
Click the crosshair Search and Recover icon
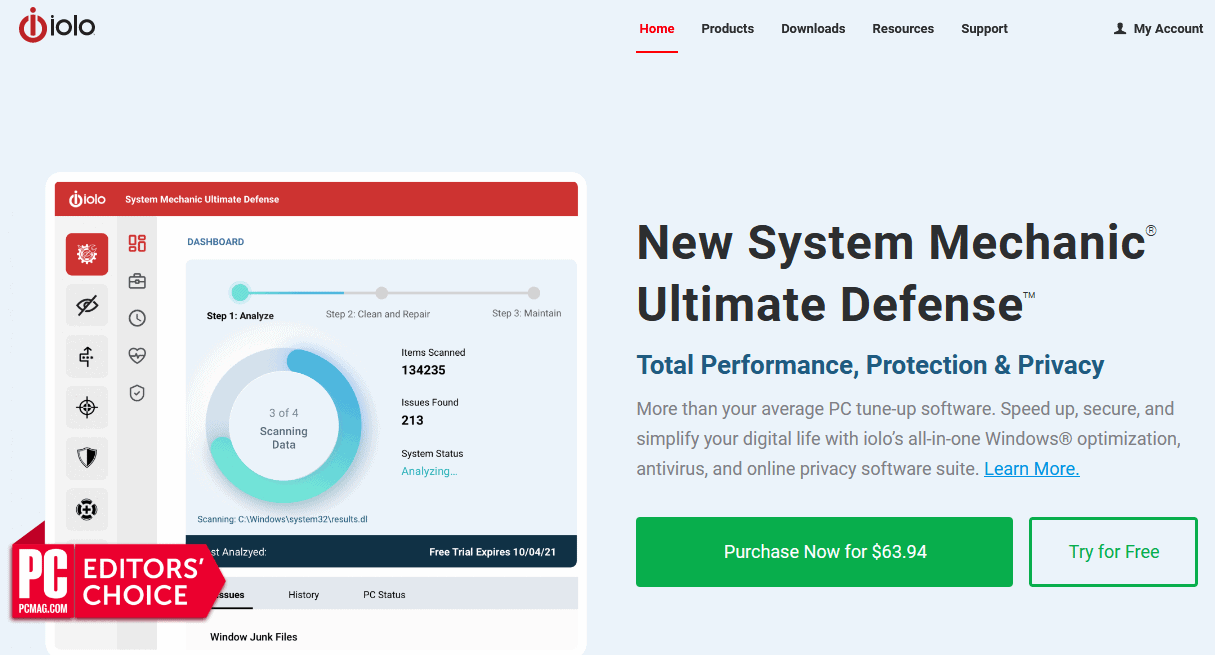coord(87,407)
